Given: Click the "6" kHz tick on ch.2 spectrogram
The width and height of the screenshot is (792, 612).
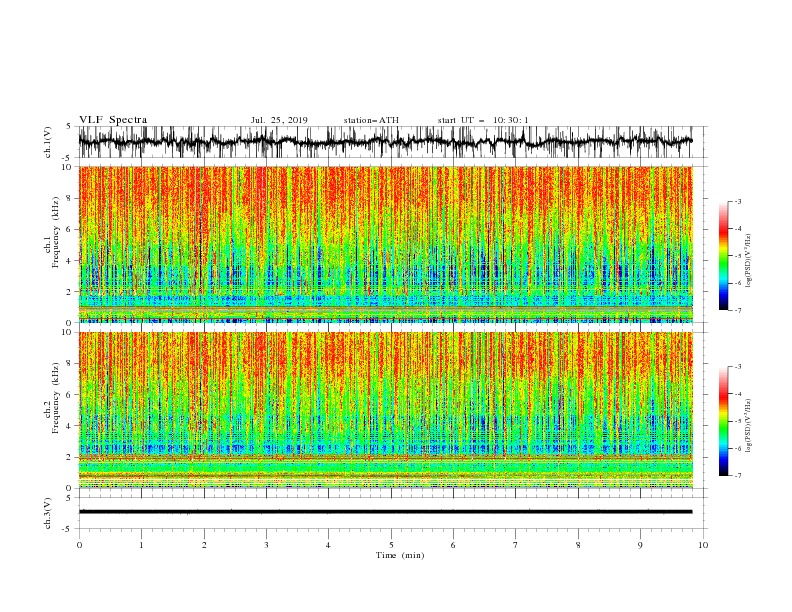Looking at the screenshot, I should (69, 395).
